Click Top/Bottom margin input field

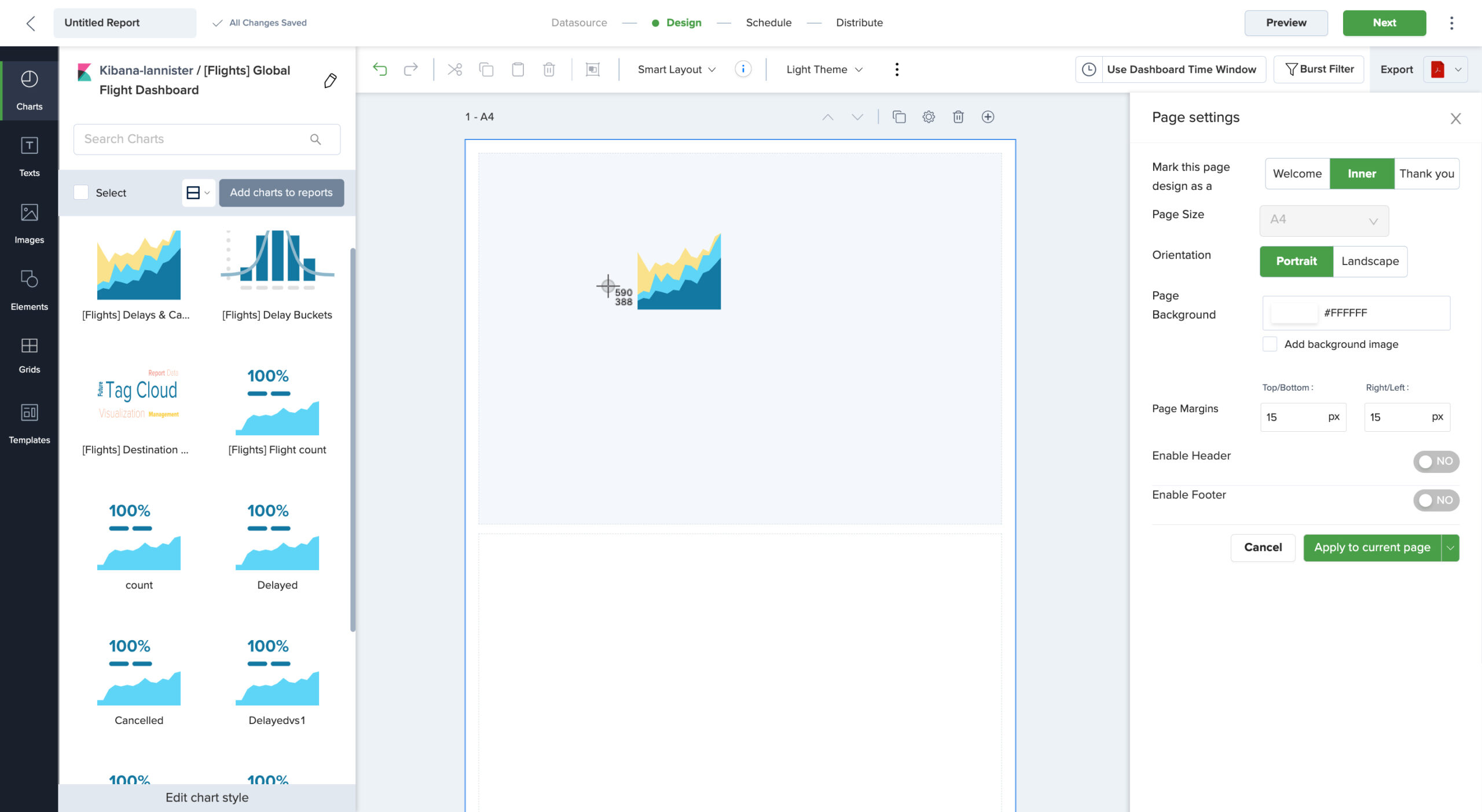[x=1303, y=417]
